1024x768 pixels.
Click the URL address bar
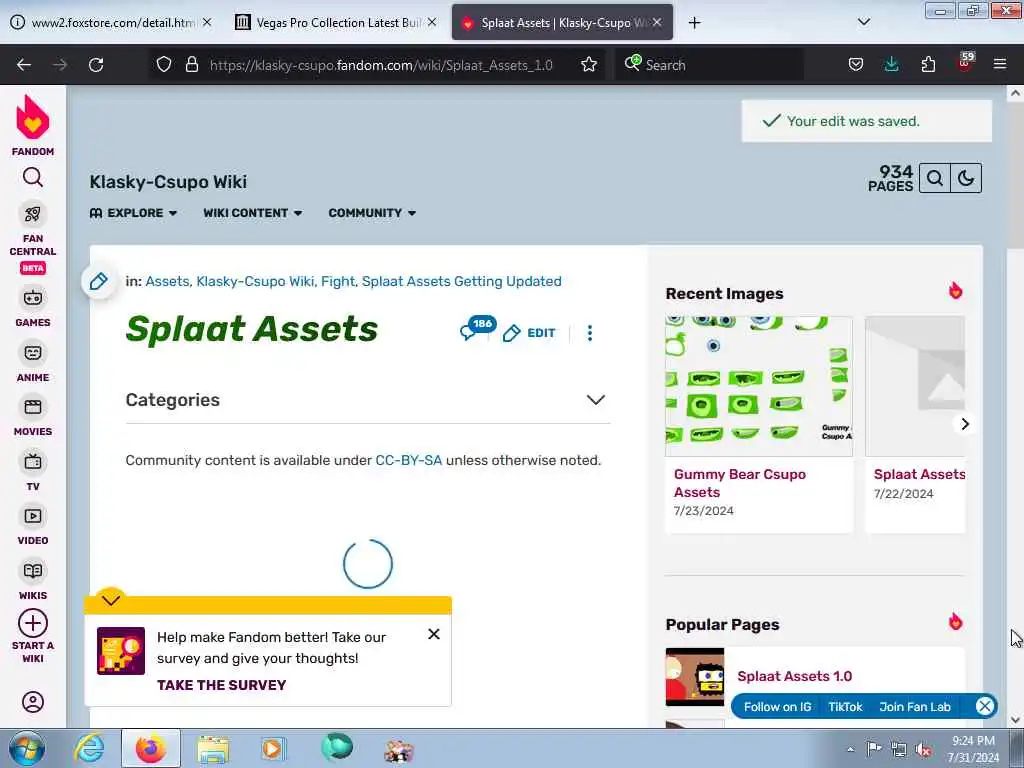(x=381, y=65)
